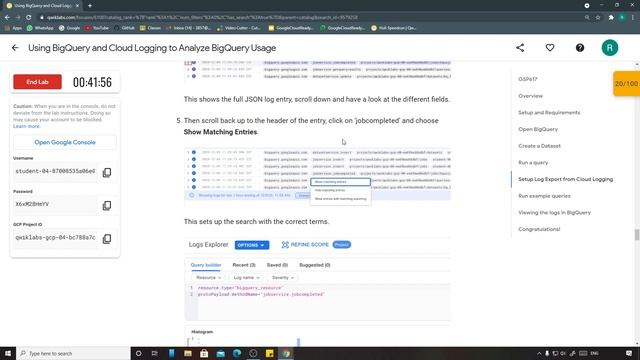
Task: Go back using the lab page arrow
Action: (15, 48)
